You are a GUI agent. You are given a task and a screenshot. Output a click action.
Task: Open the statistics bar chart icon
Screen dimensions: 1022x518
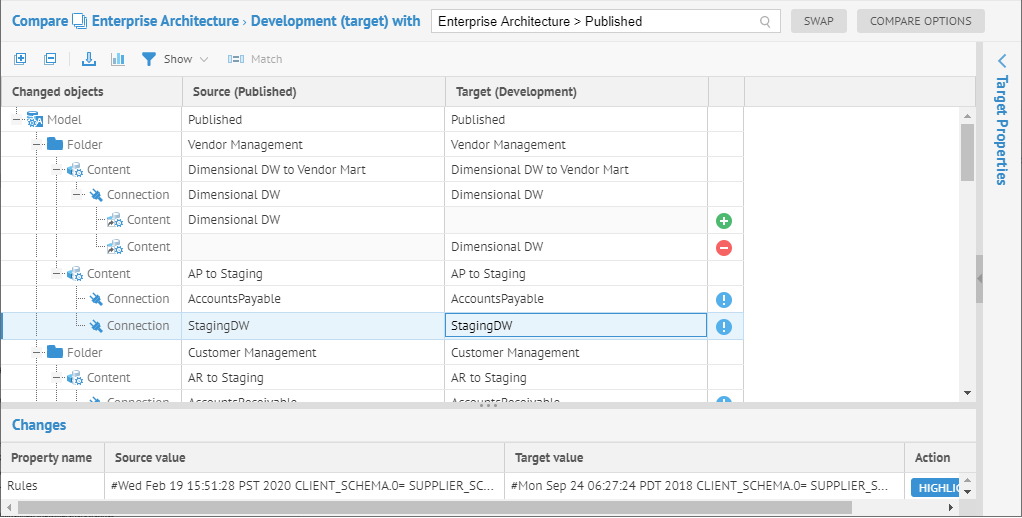pos(118,59)
